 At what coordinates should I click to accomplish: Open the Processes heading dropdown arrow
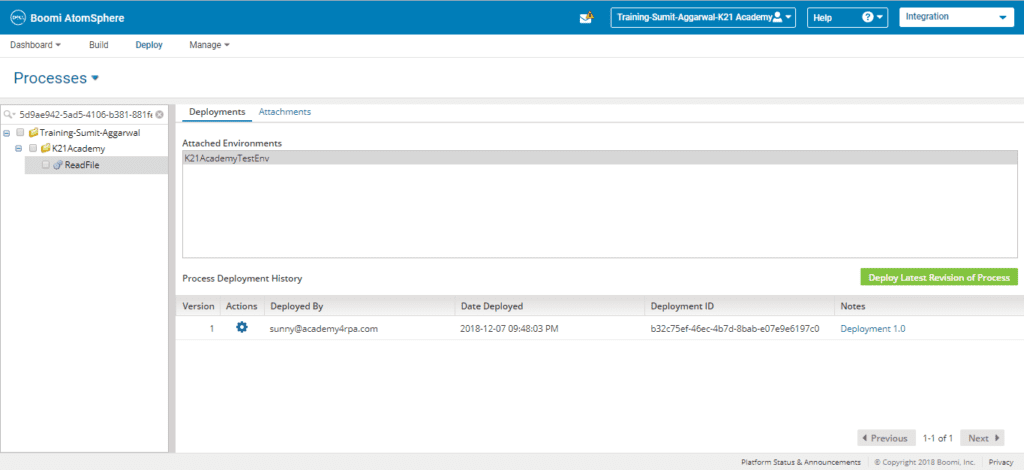coord(95,78)
